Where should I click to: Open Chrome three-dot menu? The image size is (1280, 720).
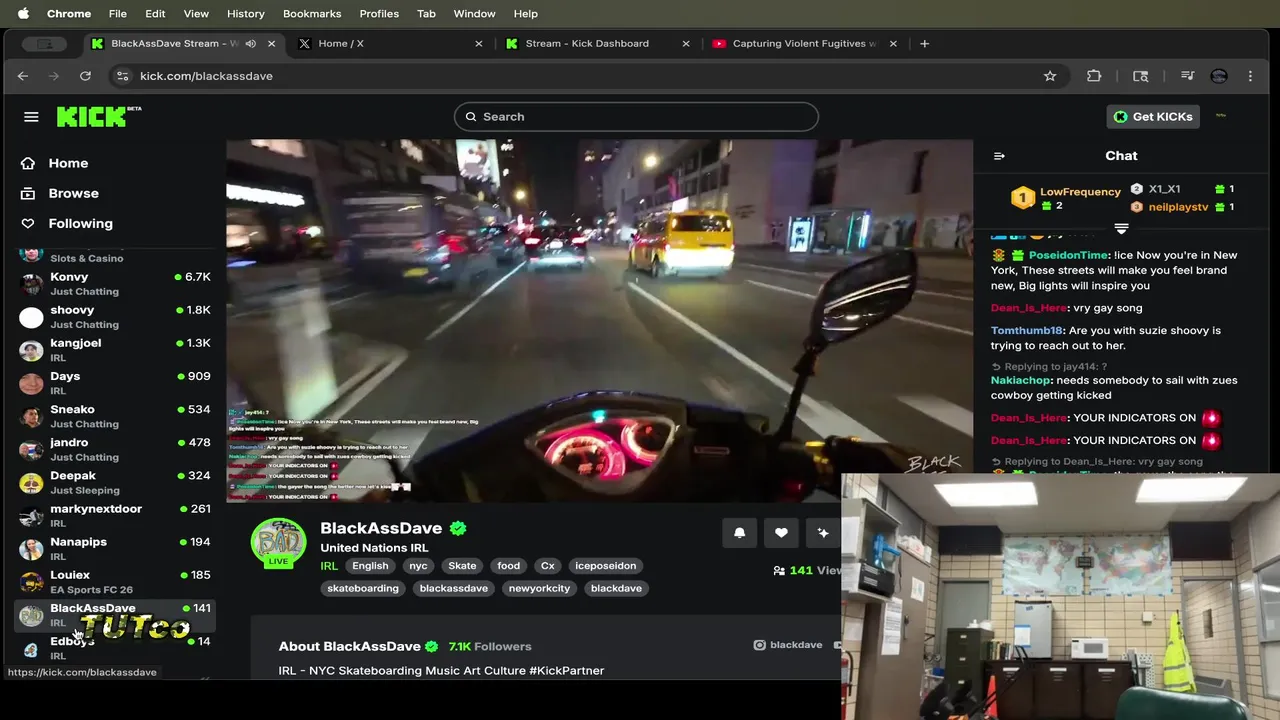(x=1250, y=76)
